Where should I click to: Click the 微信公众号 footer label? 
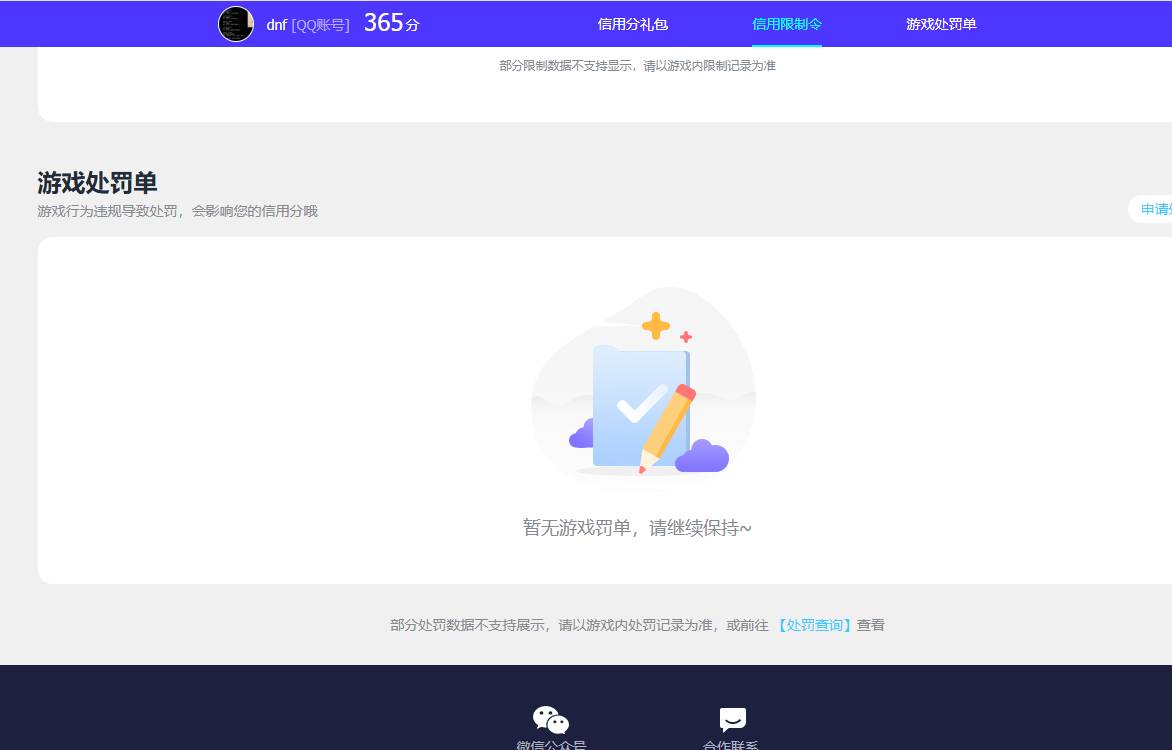551,744
